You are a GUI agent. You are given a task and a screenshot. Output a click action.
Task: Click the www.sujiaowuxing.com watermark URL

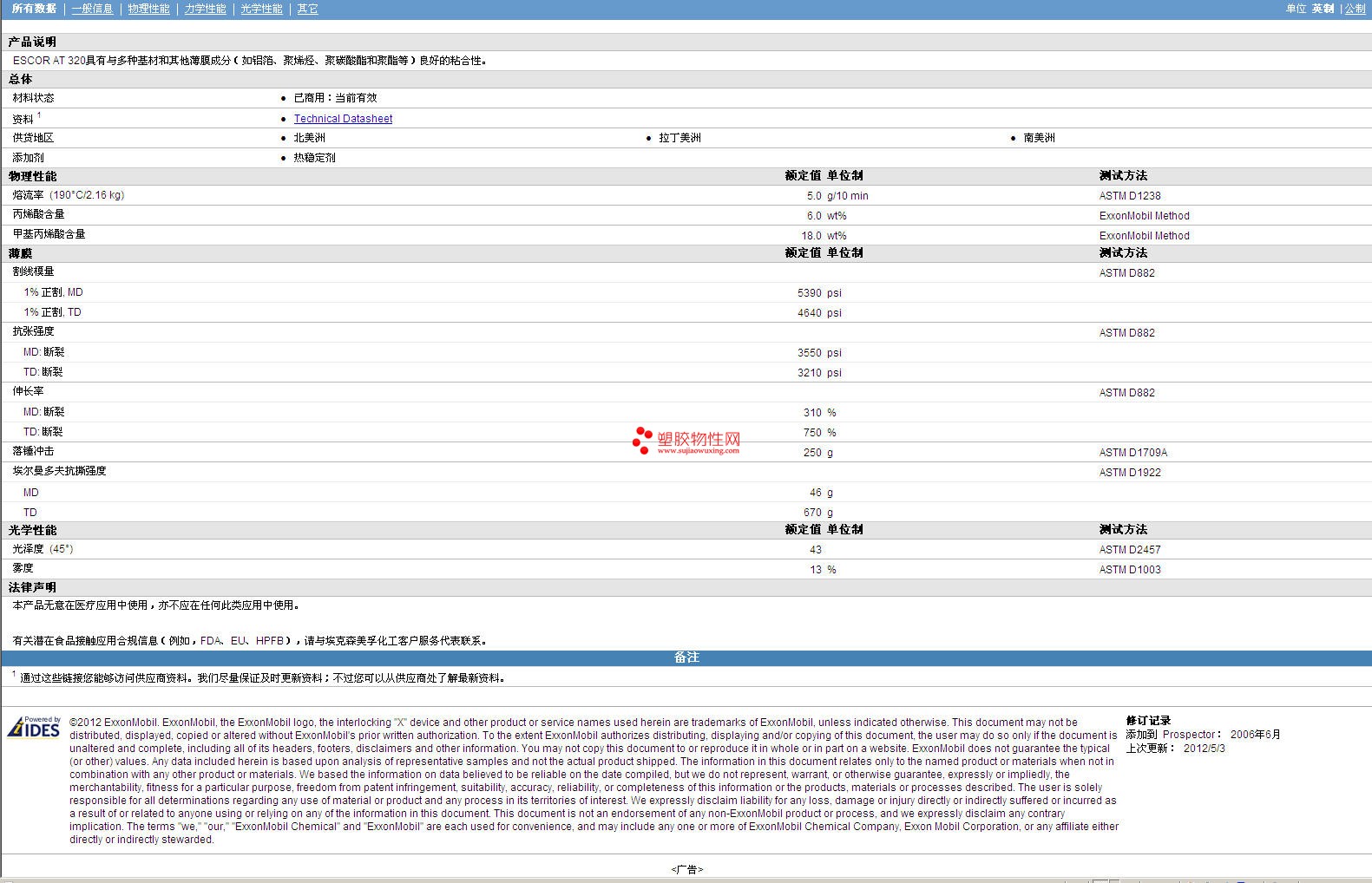tap(698, 451)
